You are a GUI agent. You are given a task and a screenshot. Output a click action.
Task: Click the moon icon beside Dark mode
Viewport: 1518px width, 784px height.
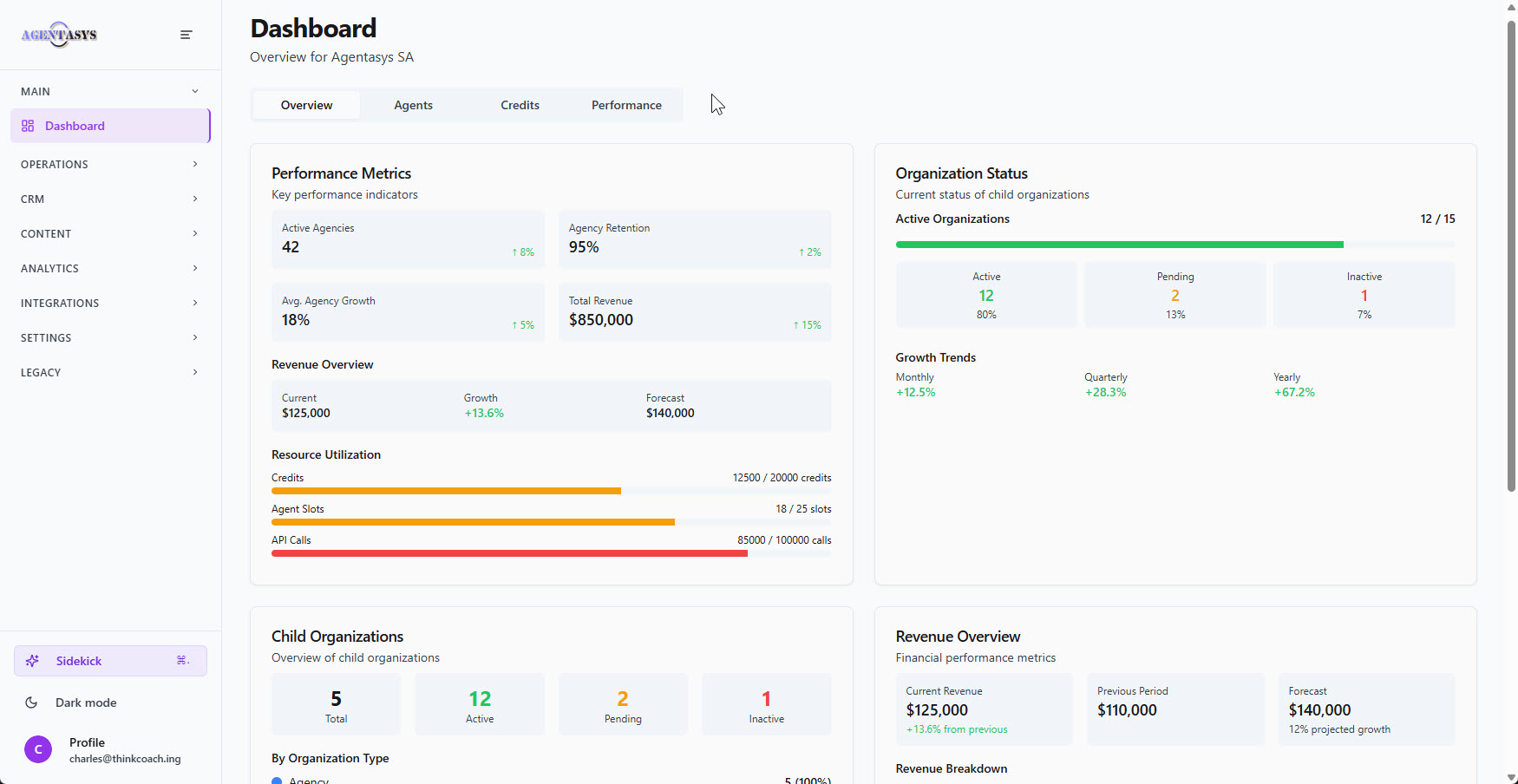coord(31,702)
